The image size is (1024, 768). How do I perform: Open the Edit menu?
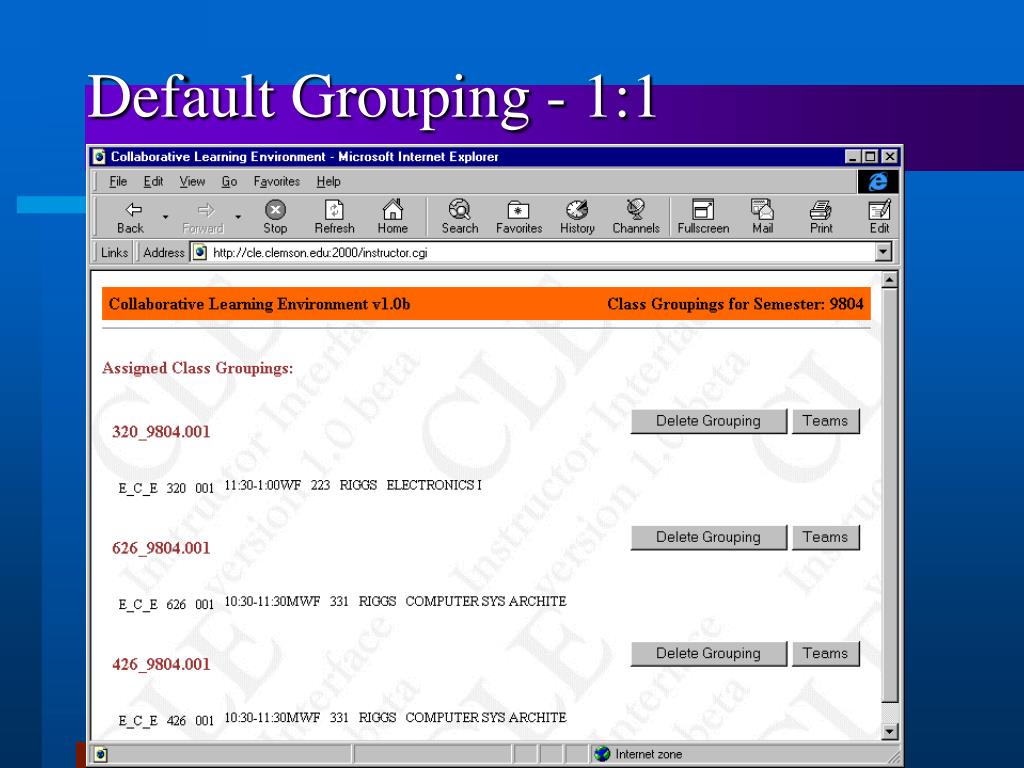[x=153, y=182]
